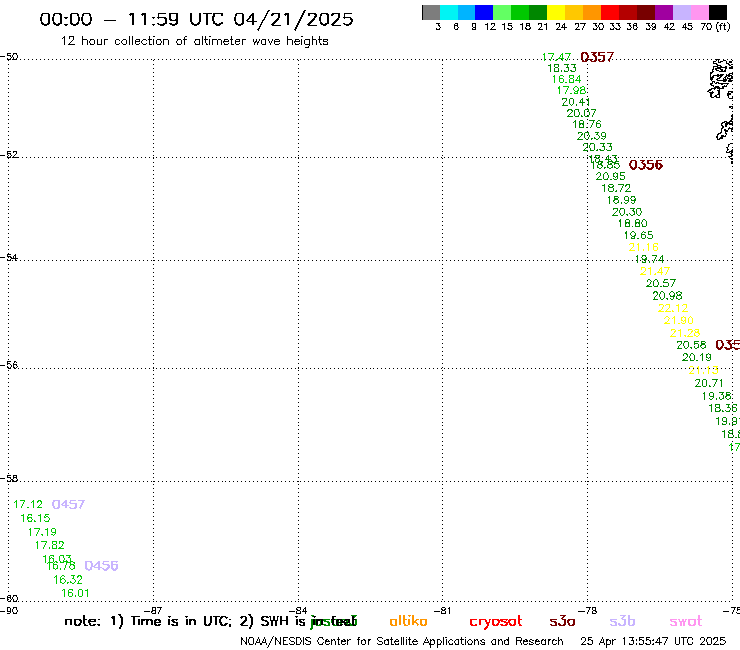Click the purple 42 ft legend swatch
The image size is (740, 650).
[664, 13]
